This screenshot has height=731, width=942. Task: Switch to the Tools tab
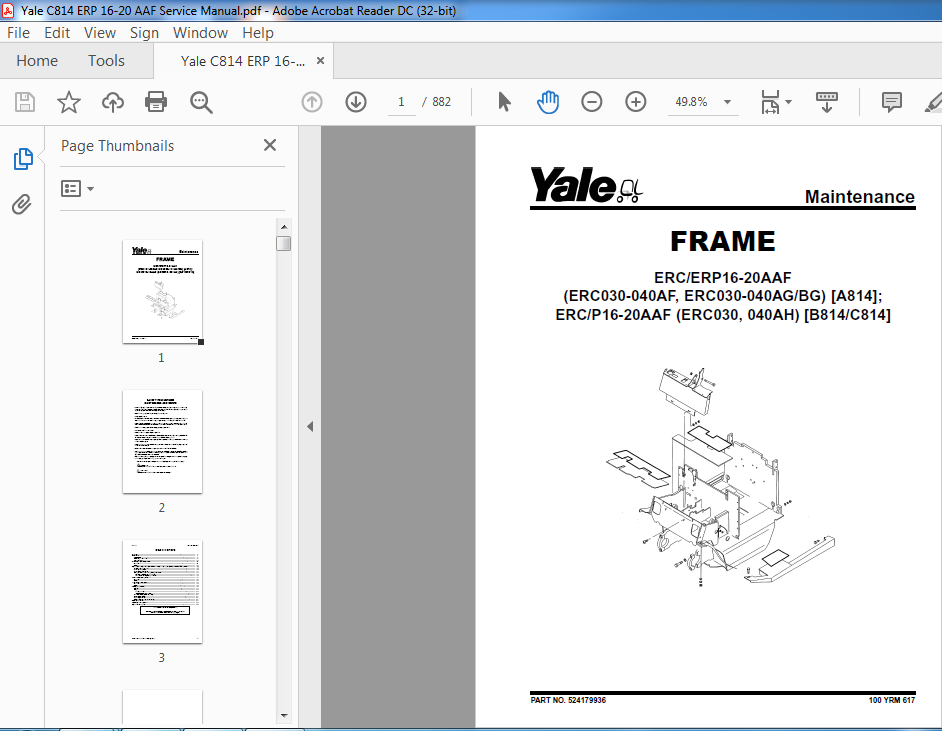[106, 61]
